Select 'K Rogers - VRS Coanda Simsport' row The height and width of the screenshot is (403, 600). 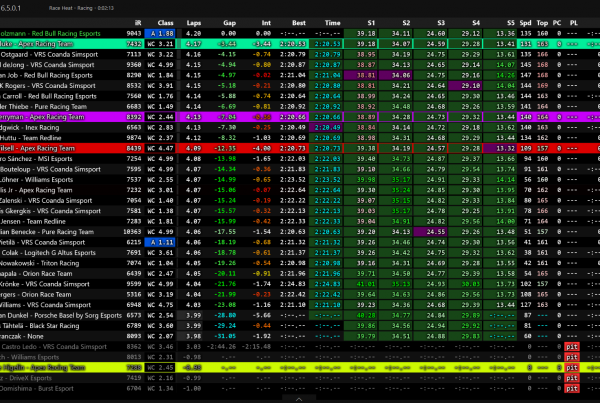click(x=300, y=86)
